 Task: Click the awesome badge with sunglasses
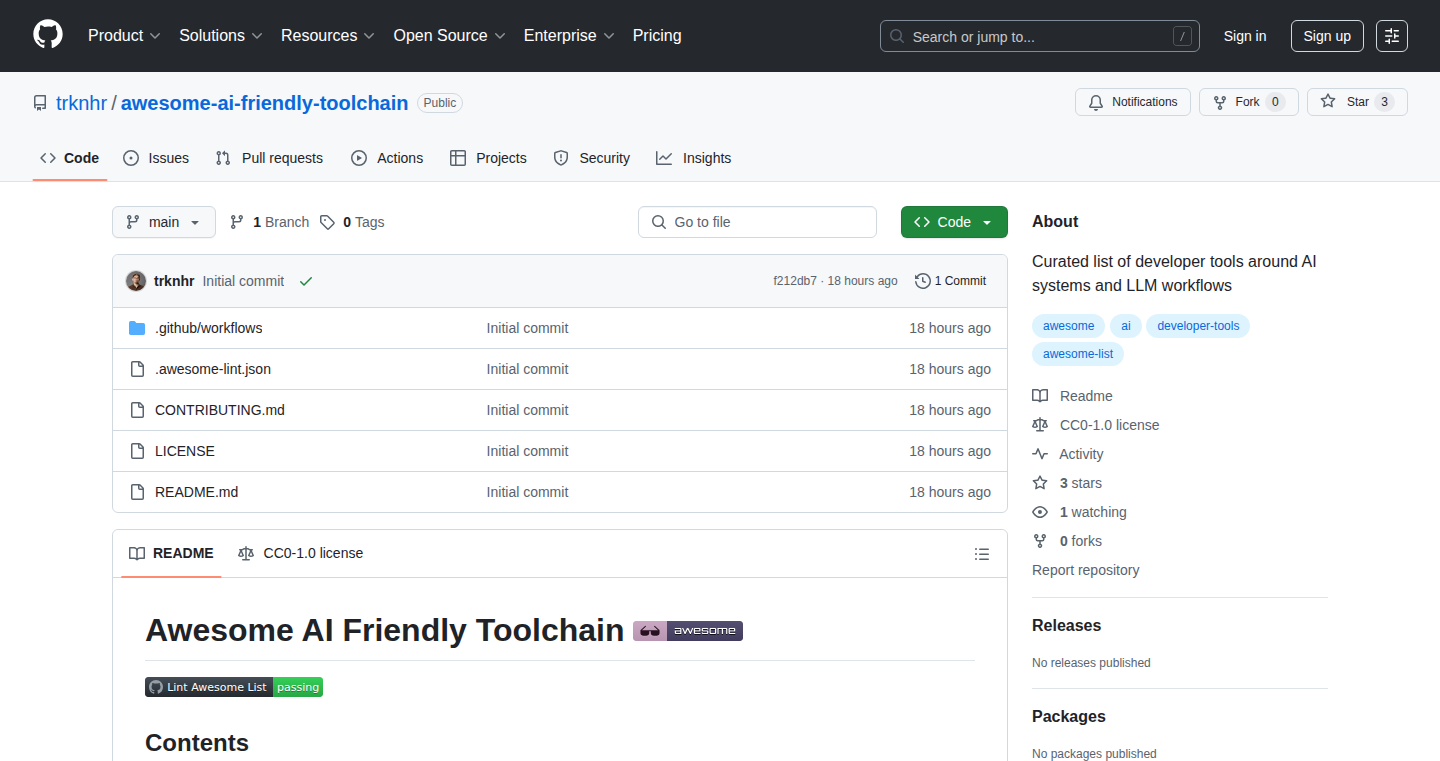coord(688,631)
